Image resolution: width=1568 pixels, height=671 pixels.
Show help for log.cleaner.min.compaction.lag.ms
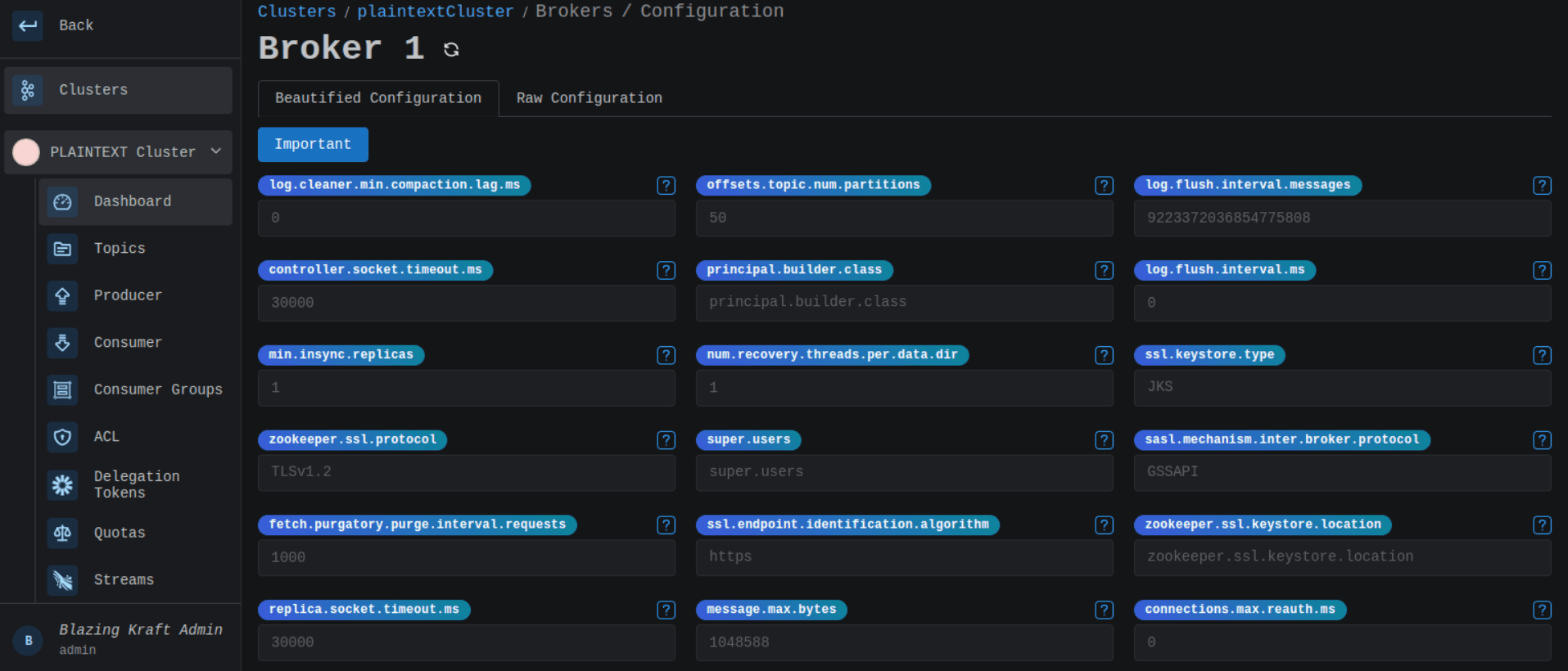pyautogui.click(x=667, y=186)
